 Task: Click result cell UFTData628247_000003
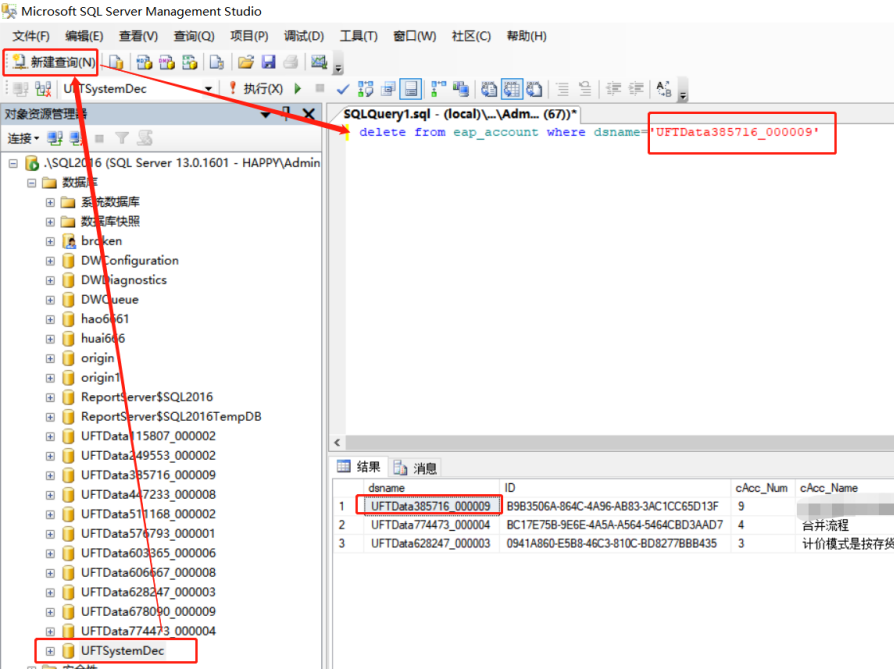click(x=430, y=544)
